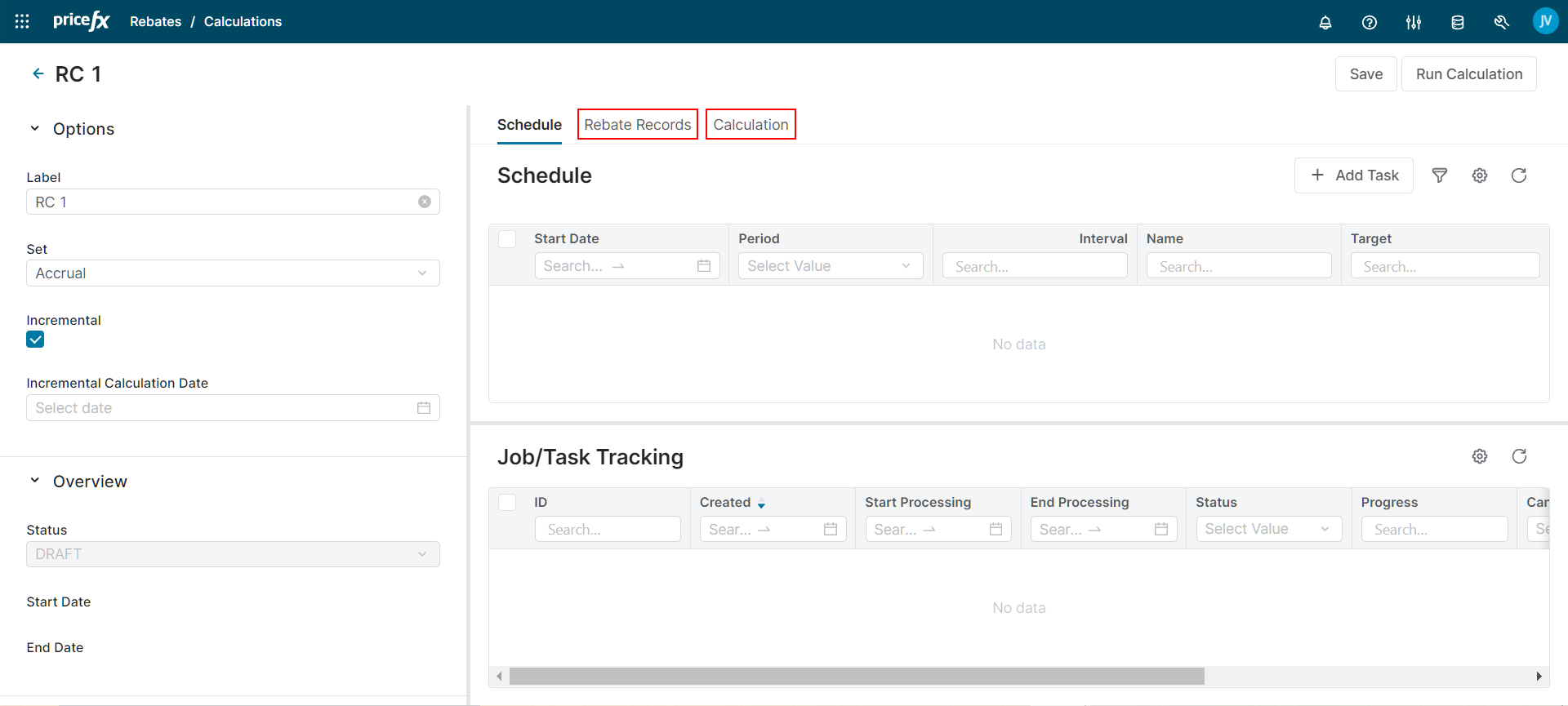Screen dimensions: 1568x706
Task: Switch to the Calculation tab
Action: pyautogui.click(x=751, y=125)
